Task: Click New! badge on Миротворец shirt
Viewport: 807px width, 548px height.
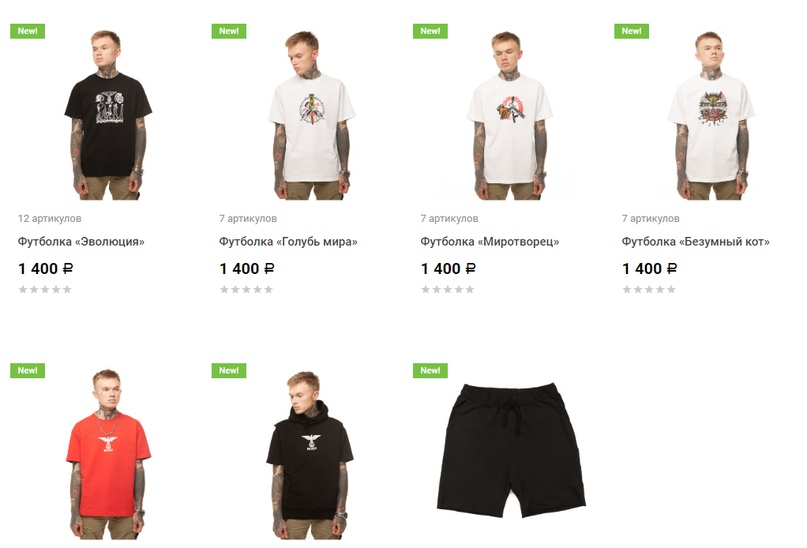Action: [x=430, y=31]
